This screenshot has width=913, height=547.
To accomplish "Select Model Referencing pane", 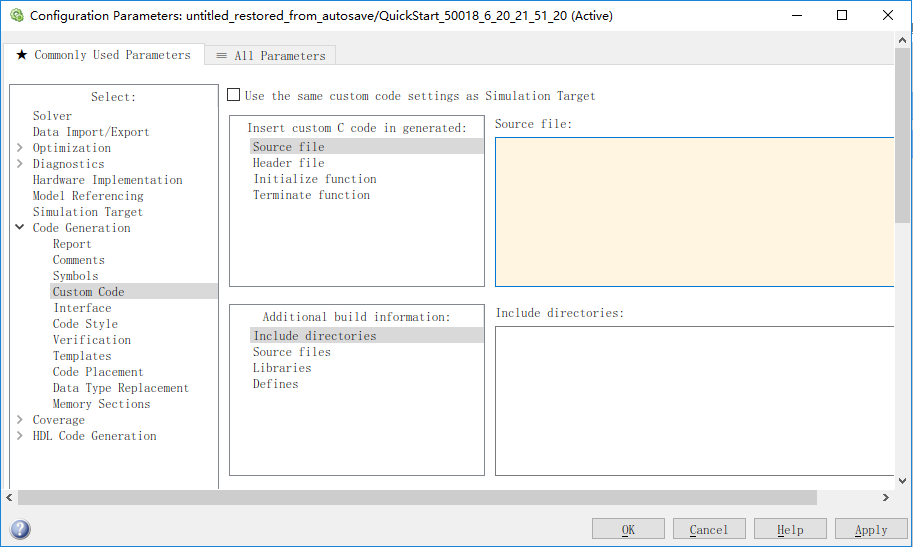I will (x=88, y=196).
